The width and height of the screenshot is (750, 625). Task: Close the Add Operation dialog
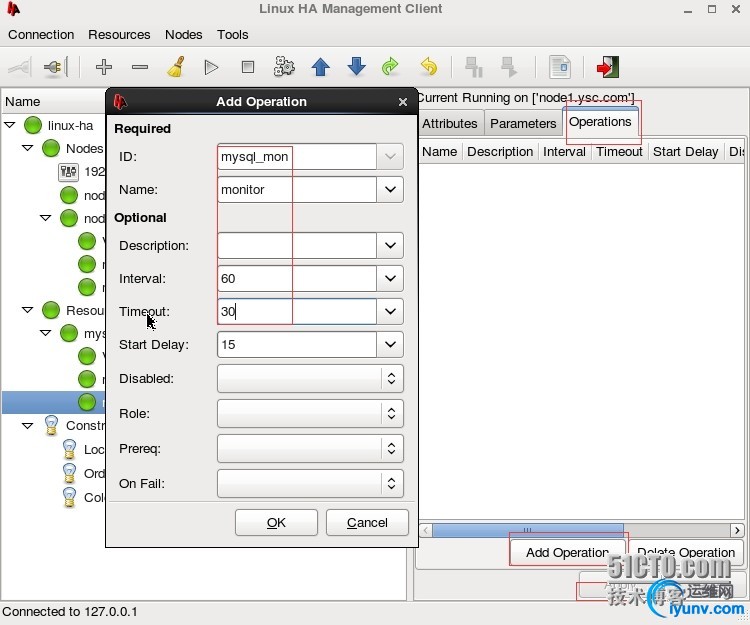[403, 102]
